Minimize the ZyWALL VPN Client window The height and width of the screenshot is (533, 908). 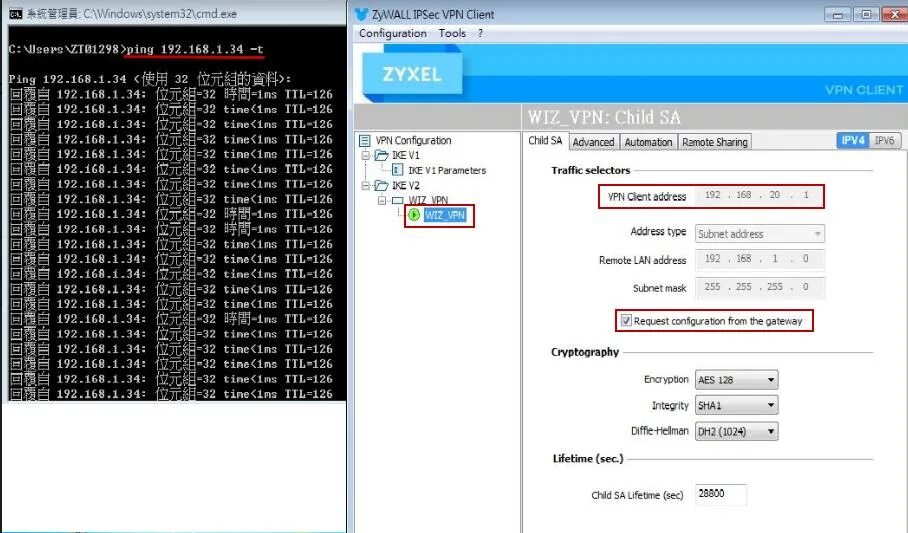pos(837,14)
